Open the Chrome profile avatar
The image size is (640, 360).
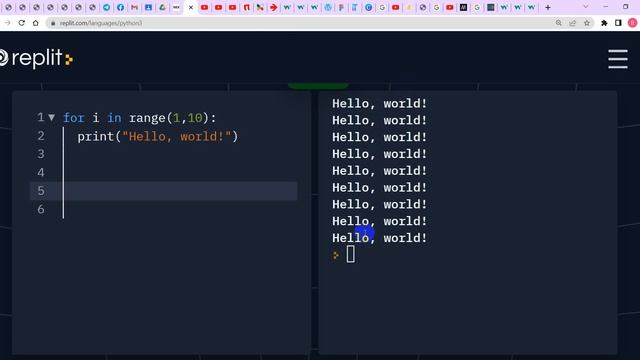(x=632, y=23)
